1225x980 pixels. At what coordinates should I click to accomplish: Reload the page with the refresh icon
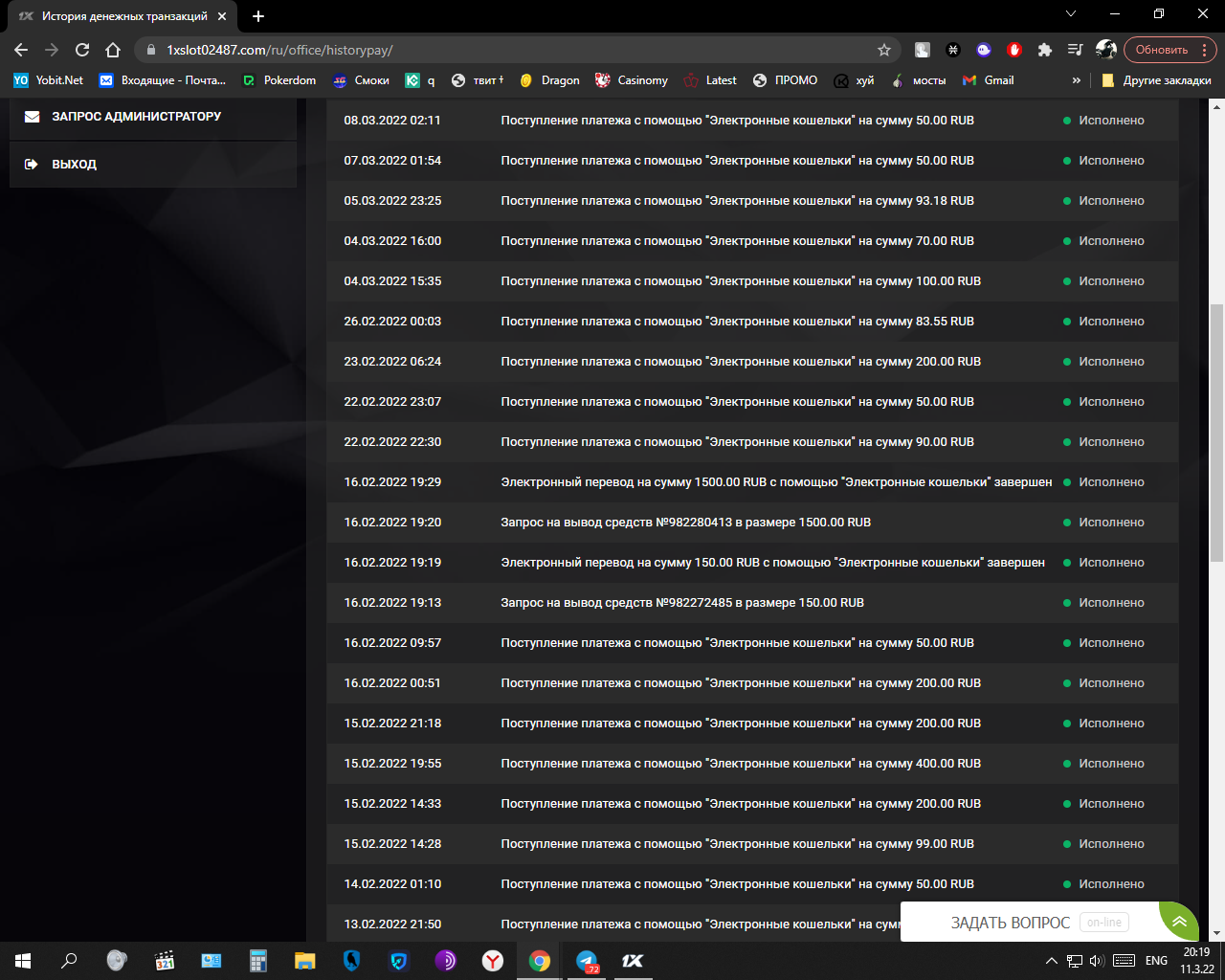pos(82,50)
